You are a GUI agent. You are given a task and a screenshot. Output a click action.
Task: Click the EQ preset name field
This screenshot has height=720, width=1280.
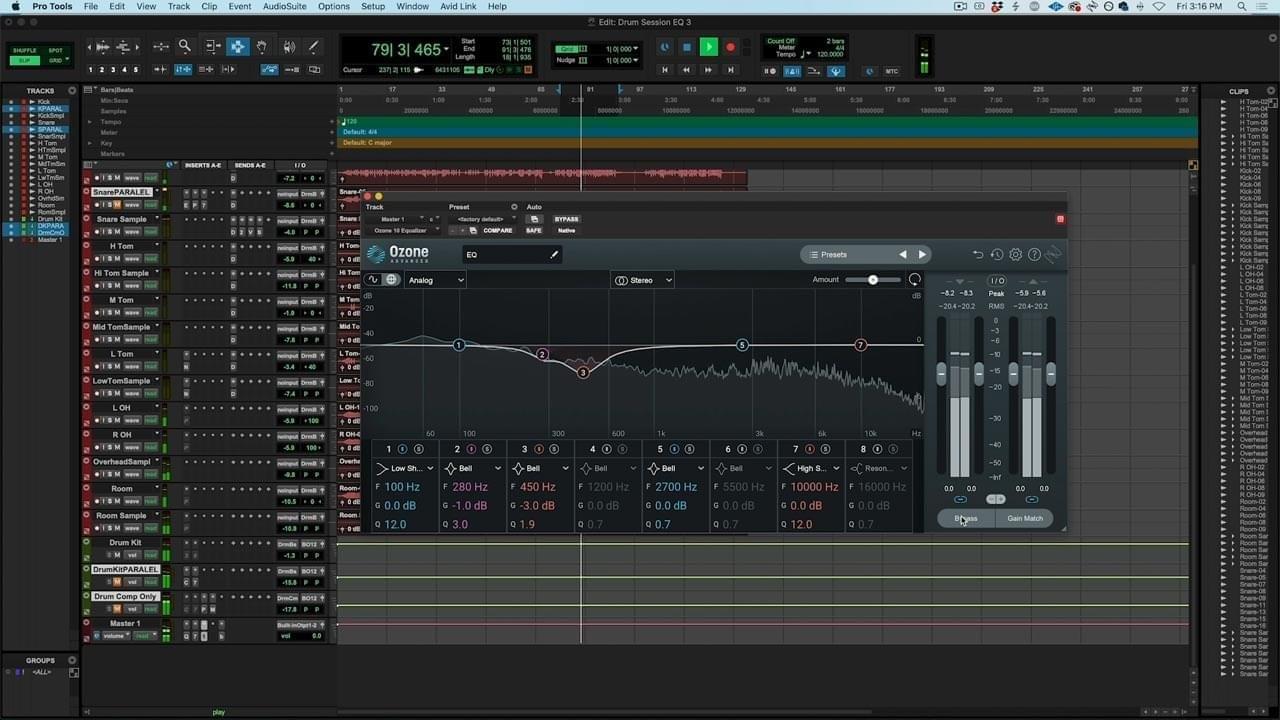pos(510,255)
